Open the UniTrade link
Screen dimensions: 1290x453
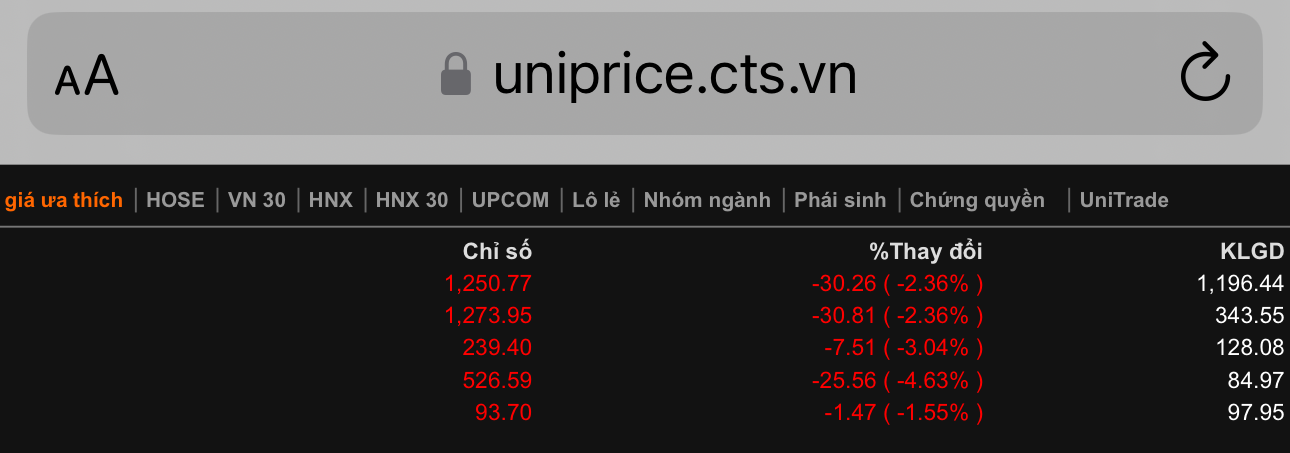[1124, 200]
